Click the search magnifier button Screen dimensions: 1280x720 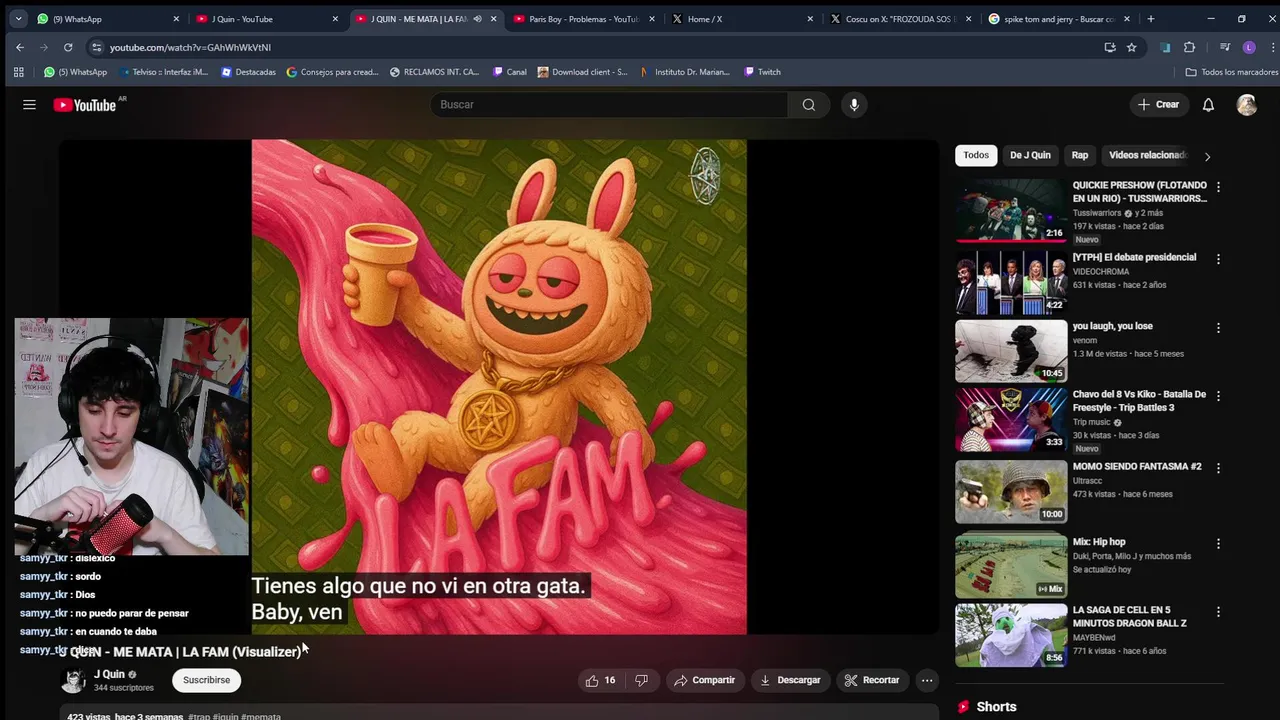(808, 105)
